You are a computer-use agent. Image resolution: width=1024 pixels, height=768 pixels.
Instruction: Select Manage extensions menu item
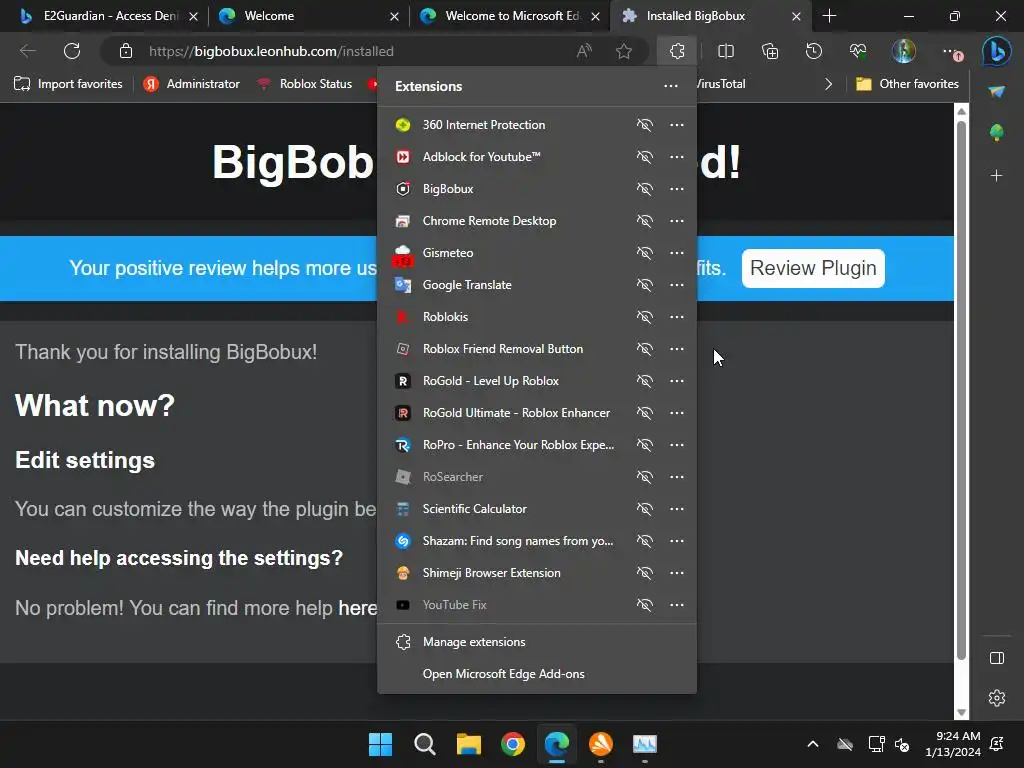click(537, 642)
